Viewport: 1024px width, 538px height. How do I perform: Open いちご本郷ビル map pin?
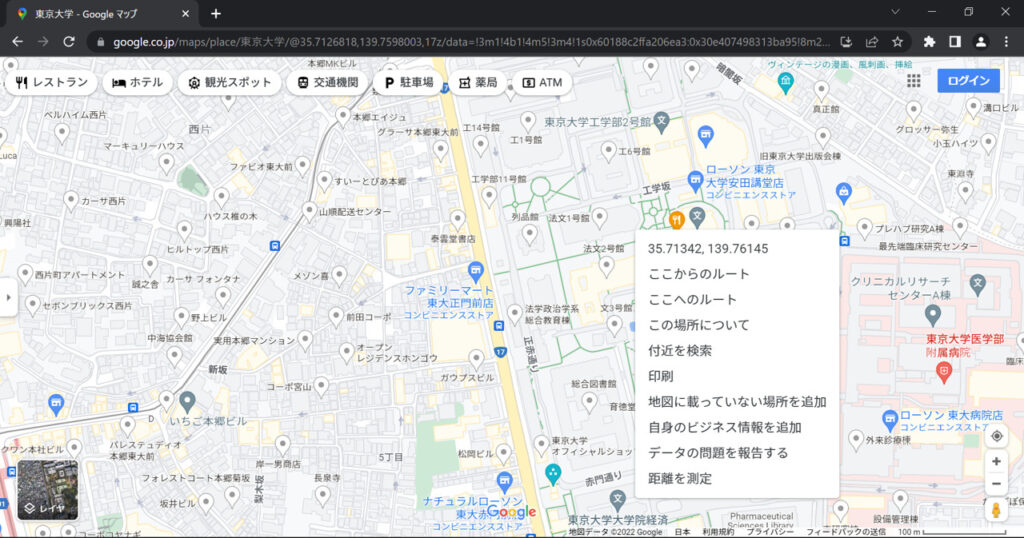(x=187, y=401)
